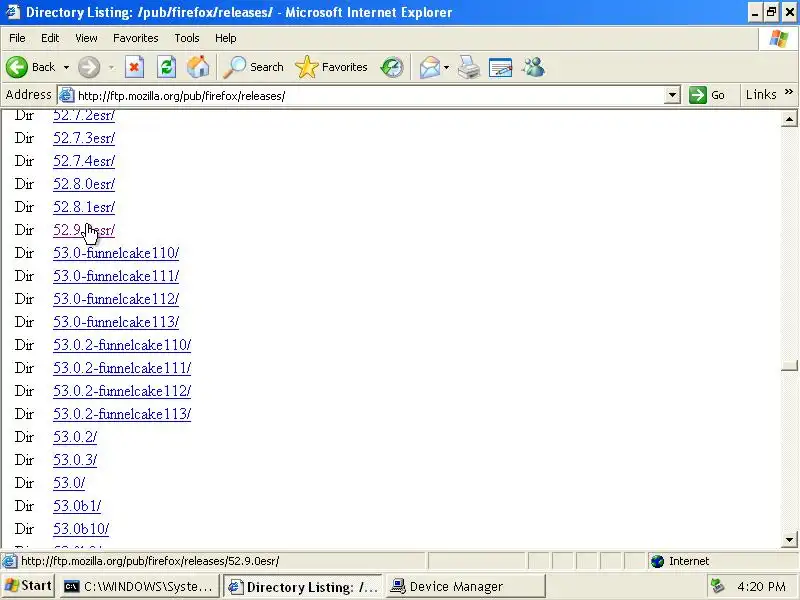Open Favorites star icon

click(x=306, y=67)
